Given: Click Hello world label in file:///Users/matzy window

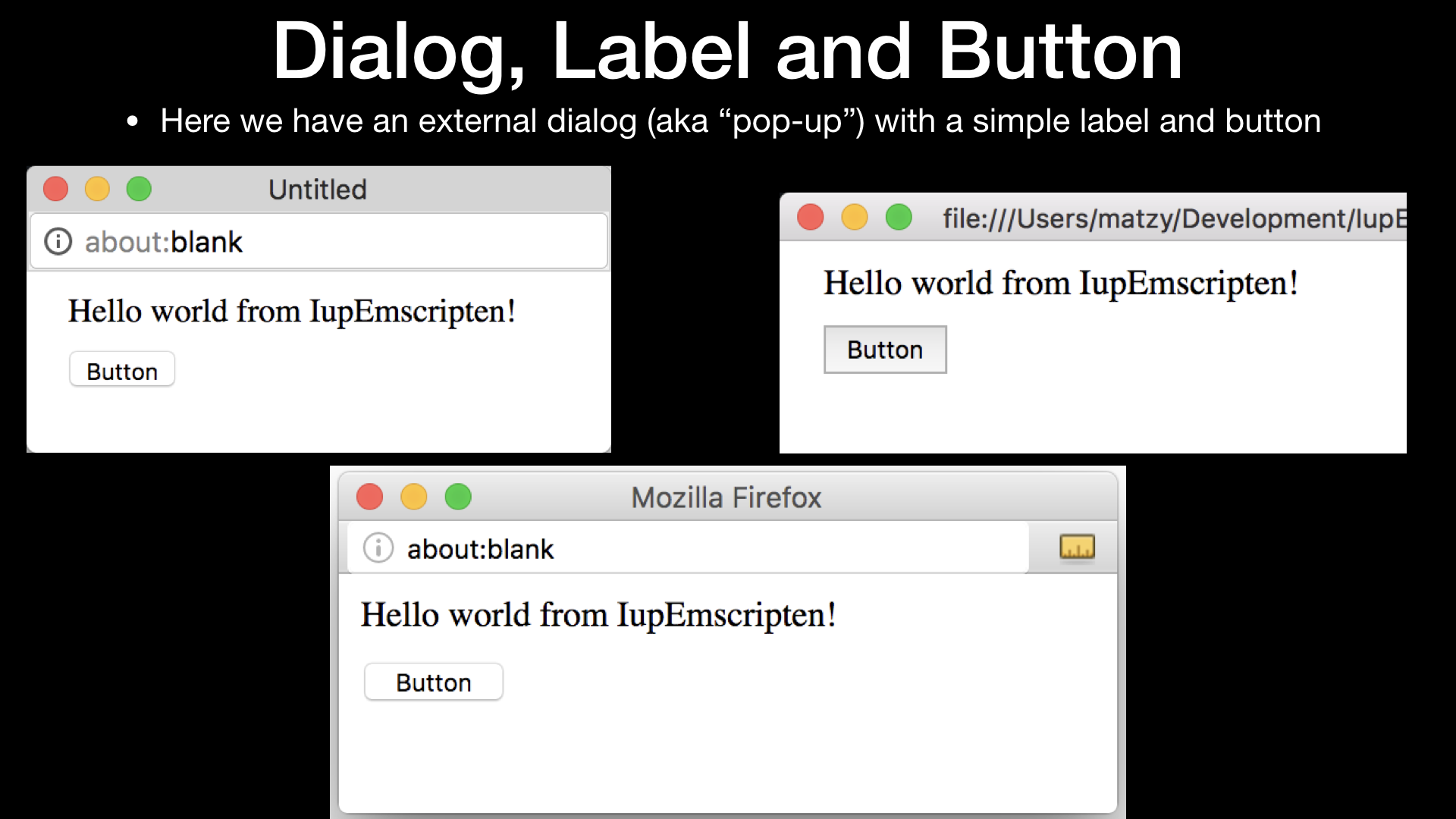Looking at the screenshot, I should pyautogui.click(x=1061, y=284).
